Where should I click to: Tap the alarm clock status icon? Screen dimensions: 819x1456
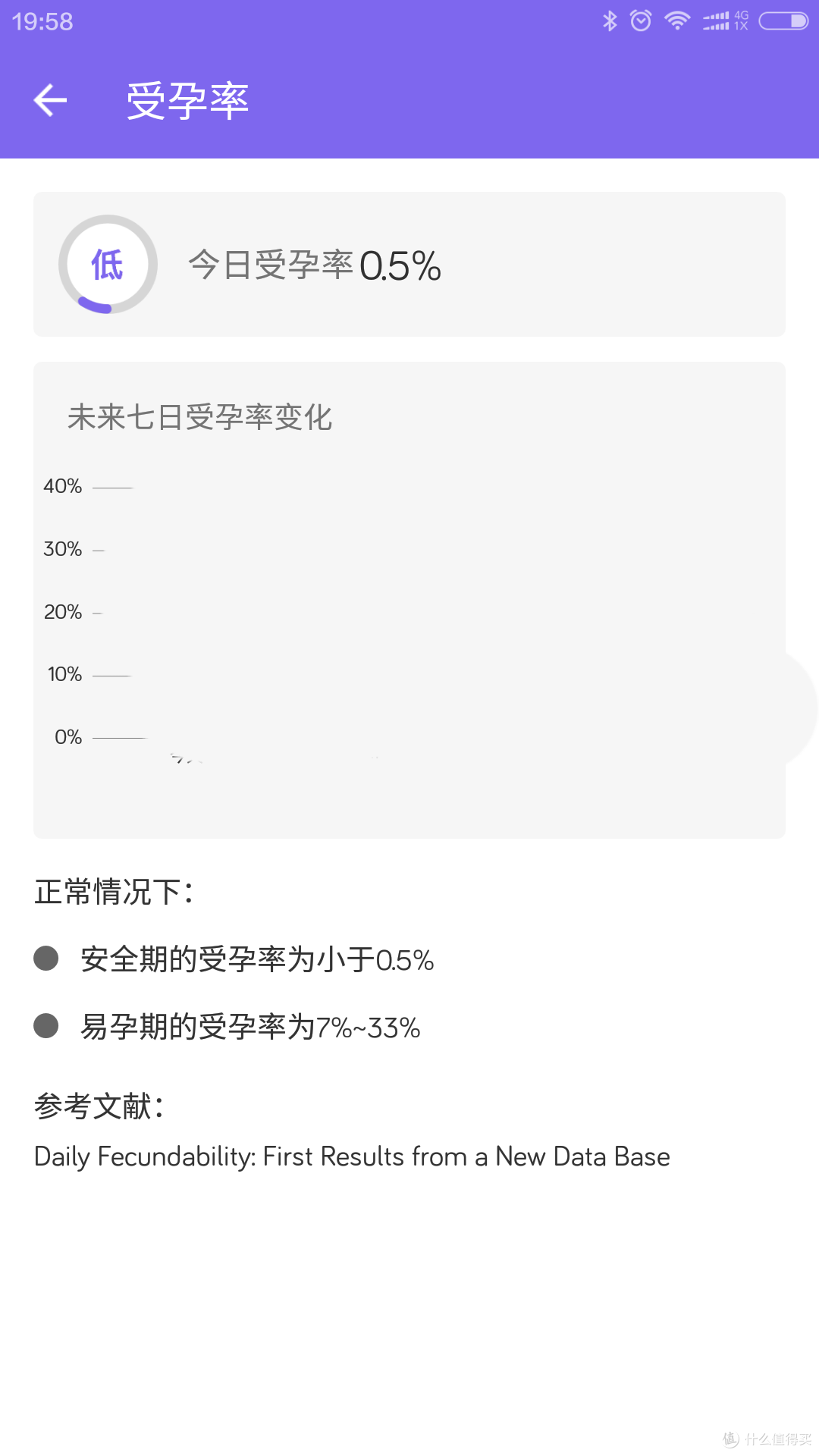(641, 20)
